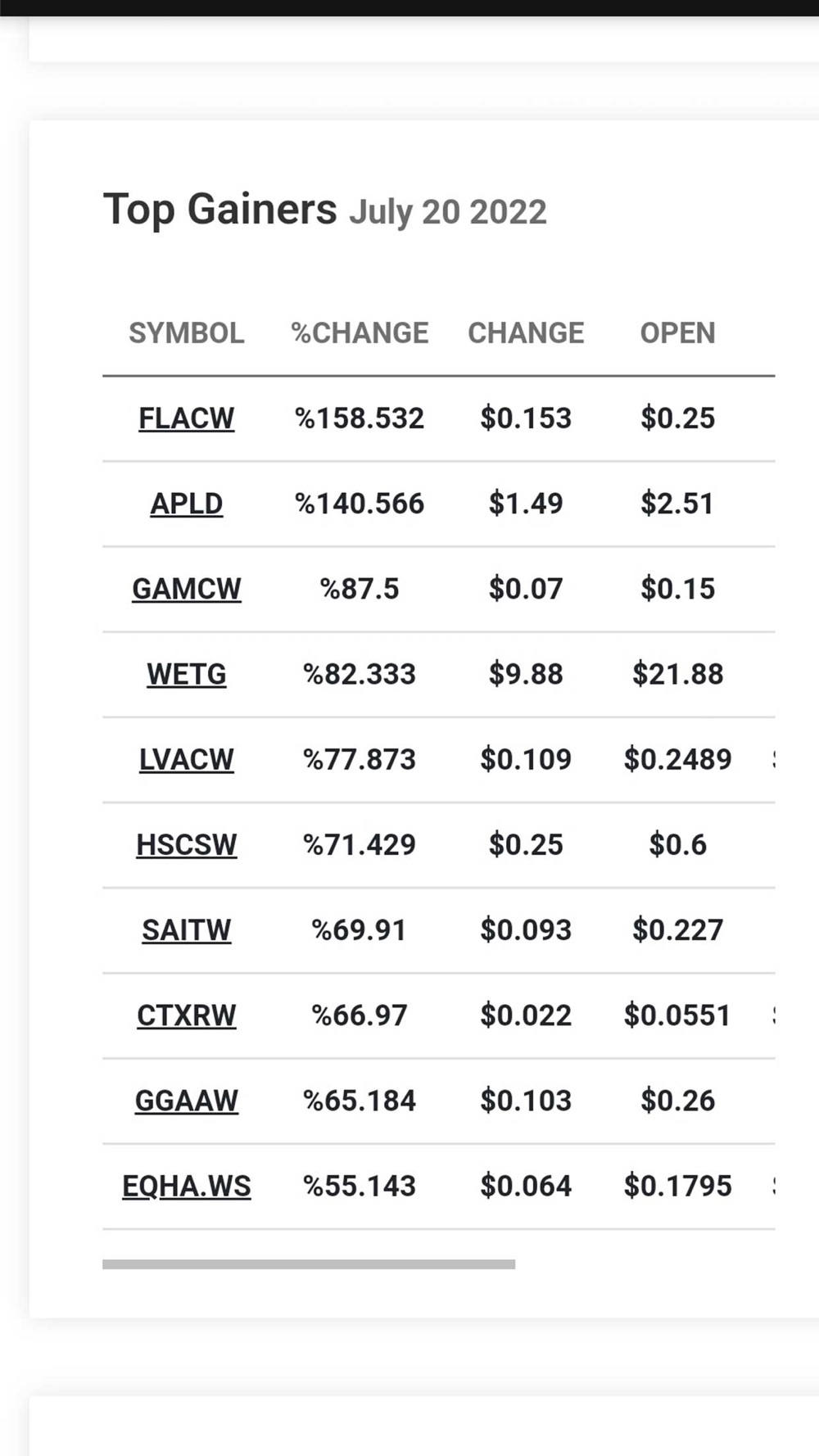The height and width of the screenshot is (1456, 819).
Task: Click the %158.532 change value for FLACW
Action: pyautogui.click(x=360, y=418)
